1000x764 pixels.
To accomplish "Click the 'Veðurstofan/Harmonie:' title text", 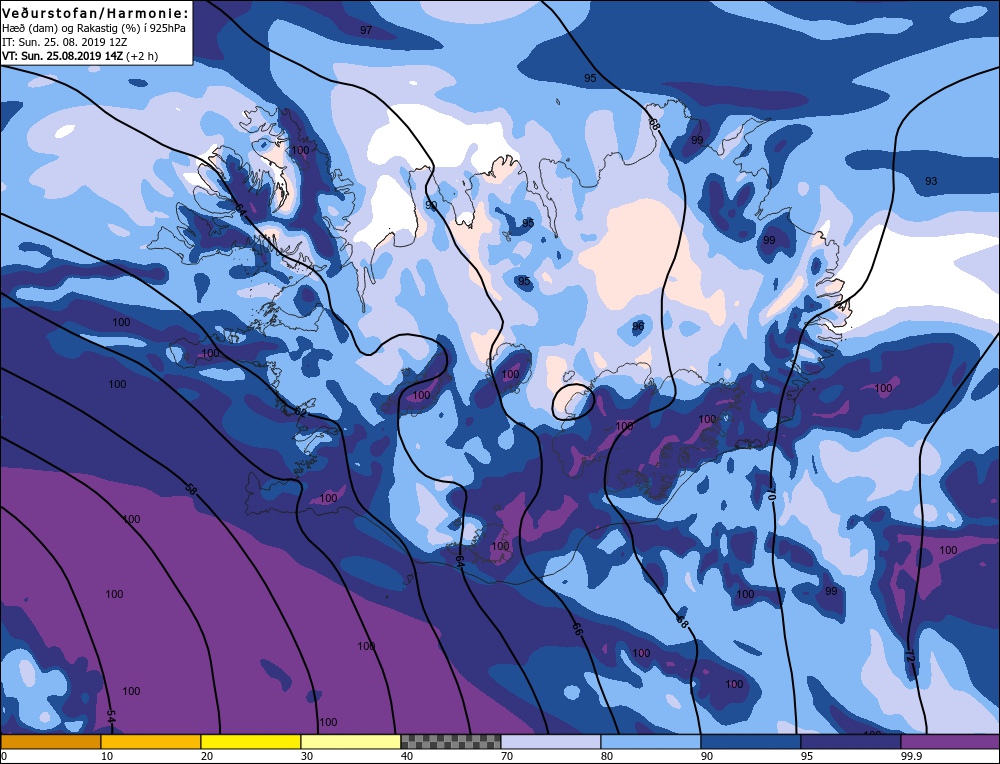I will point(96,13).
